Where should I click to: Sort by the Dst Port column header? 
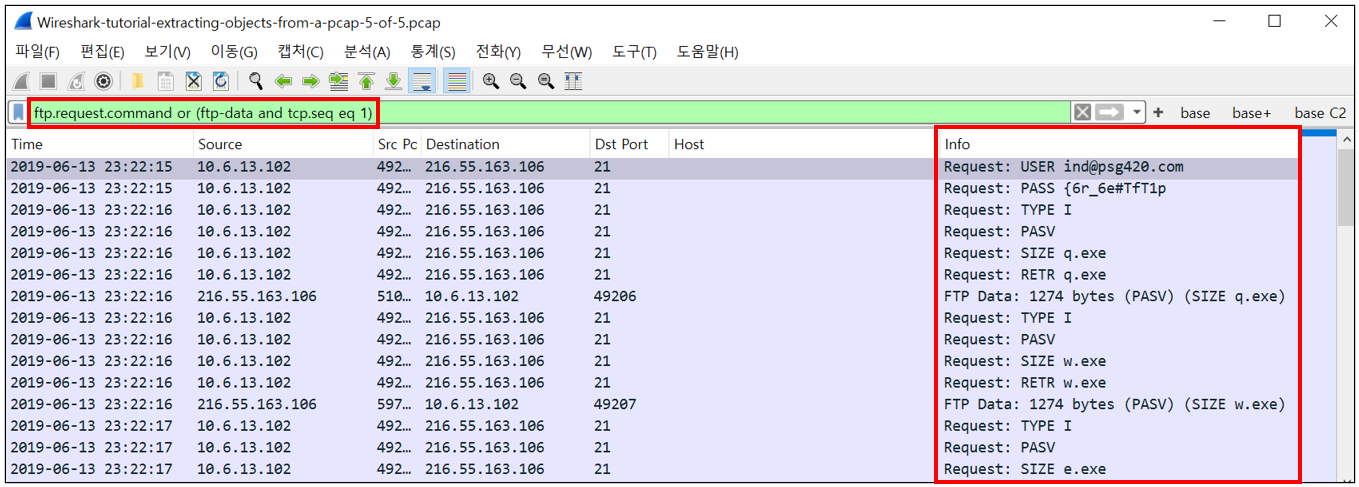point(628,144)
